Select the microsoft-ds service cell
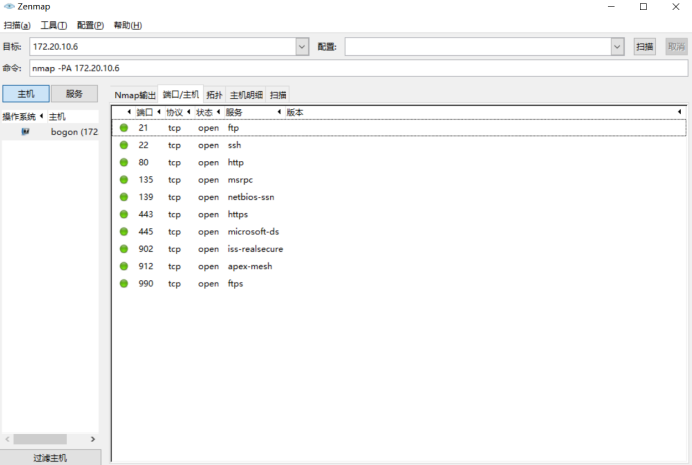 253,232
